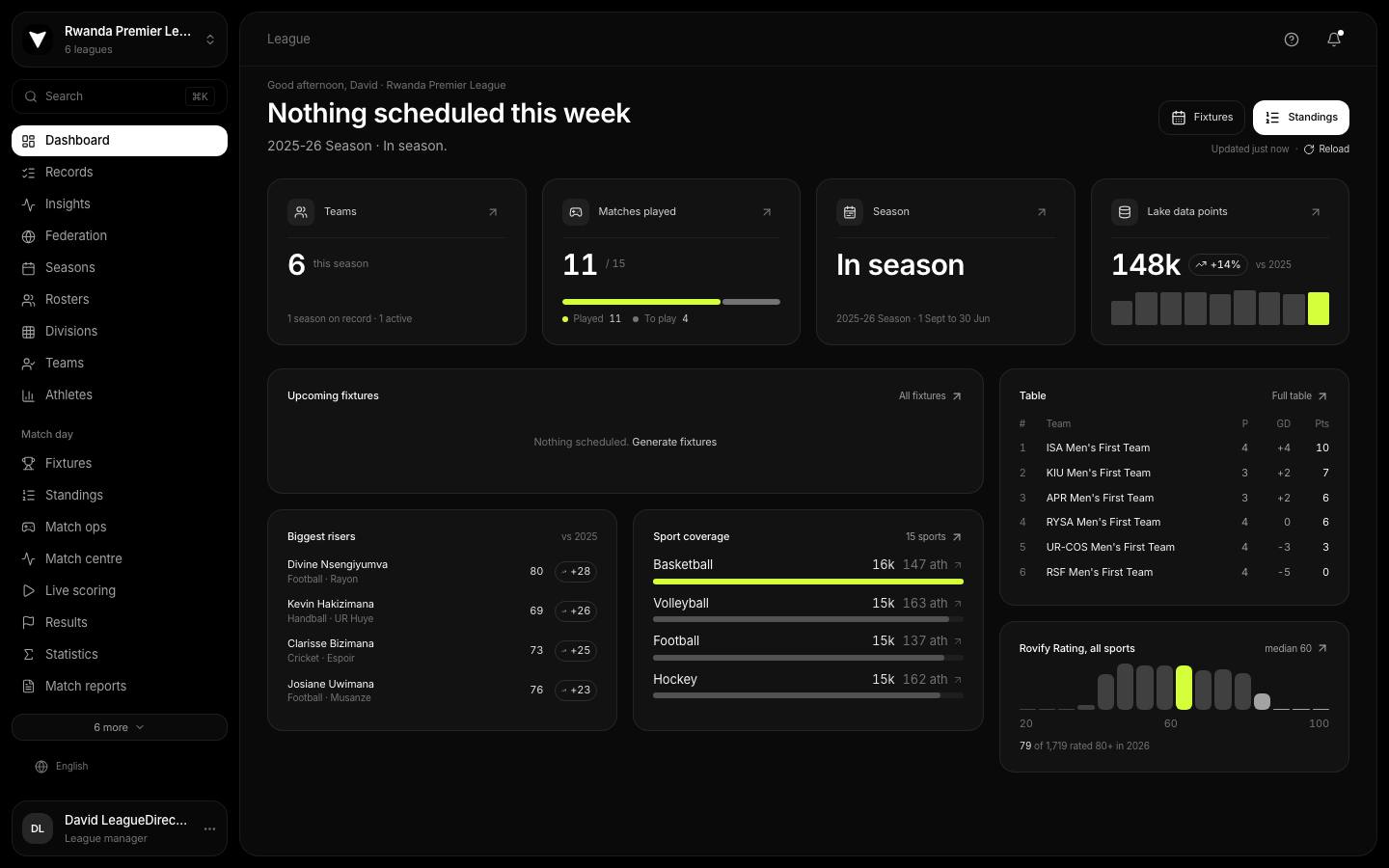The height and width of the screenshot is (868, 1389).
Task: Click the Rovify logo icon
Action: pyautogui.click(x=38, y=40)
